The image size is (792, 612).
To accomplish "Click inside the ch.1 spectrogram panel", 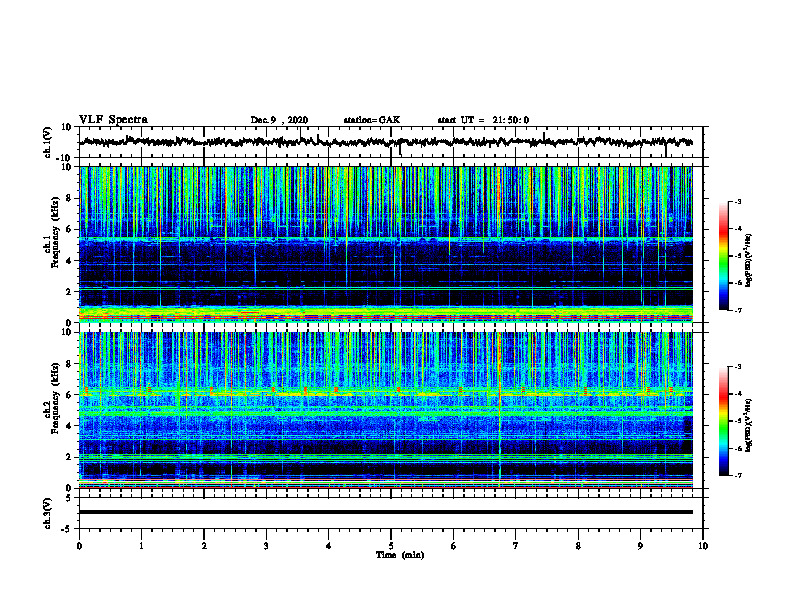I will tap(386, 244).
